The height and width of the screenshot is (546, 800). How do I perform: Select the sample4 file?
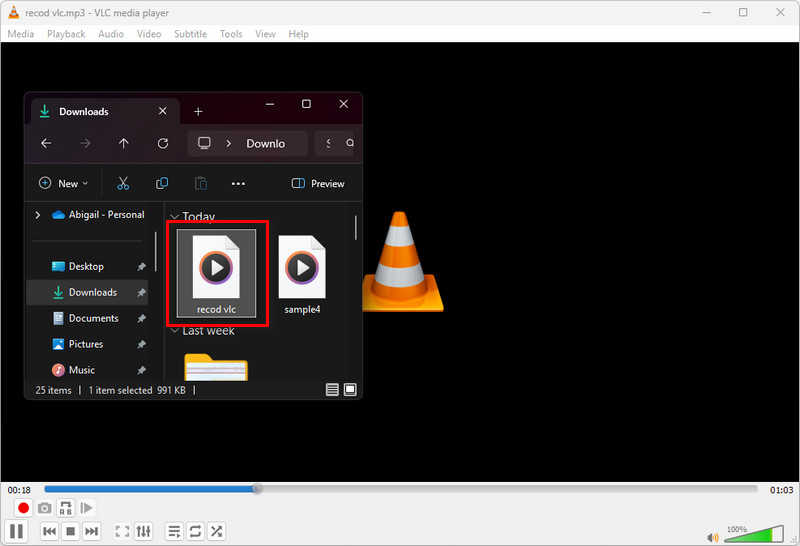pyautogui.click(x=302, y=274)
